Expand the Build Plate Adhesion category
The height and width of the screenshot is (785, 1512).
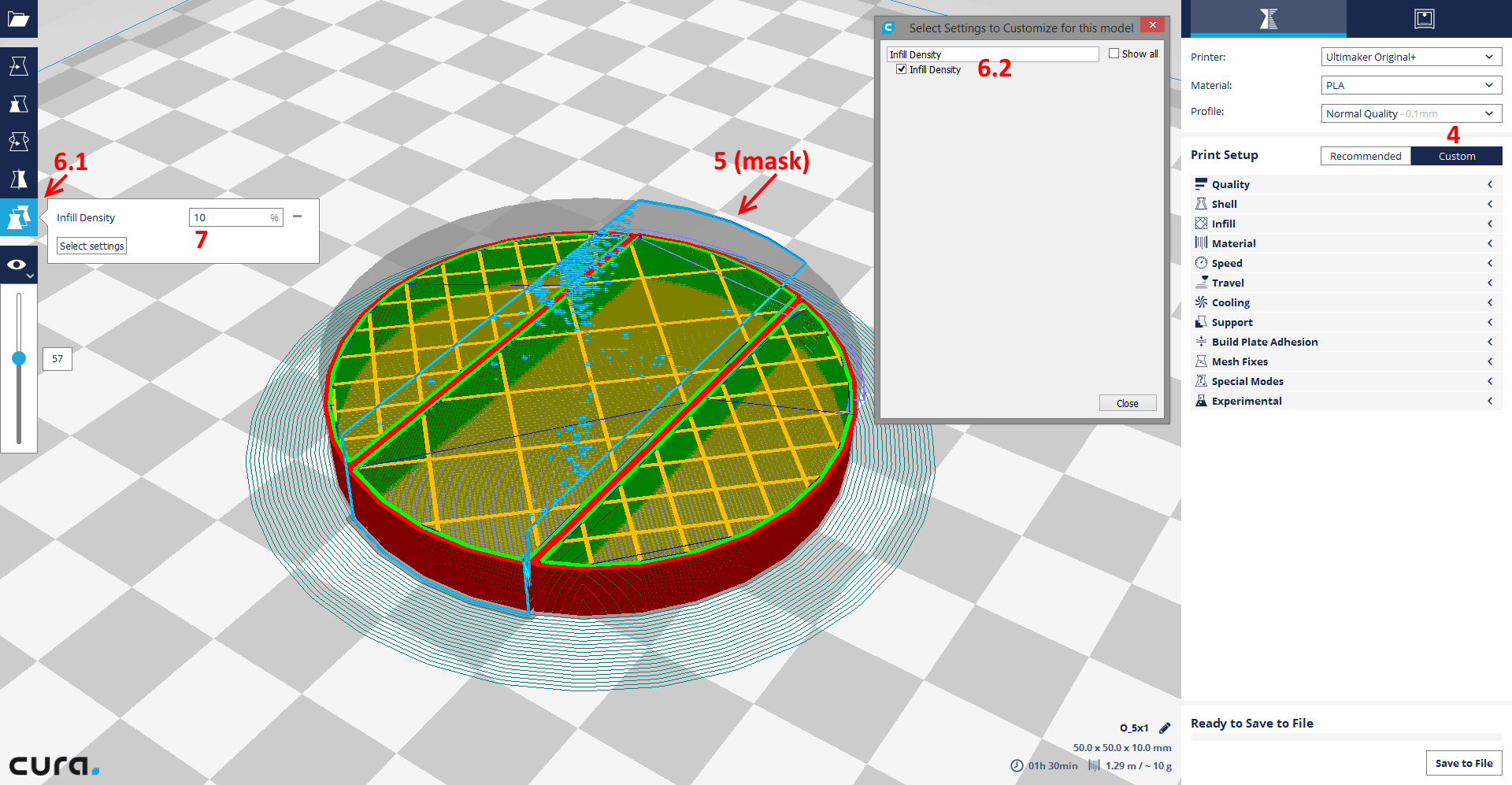click(1347, 342)
